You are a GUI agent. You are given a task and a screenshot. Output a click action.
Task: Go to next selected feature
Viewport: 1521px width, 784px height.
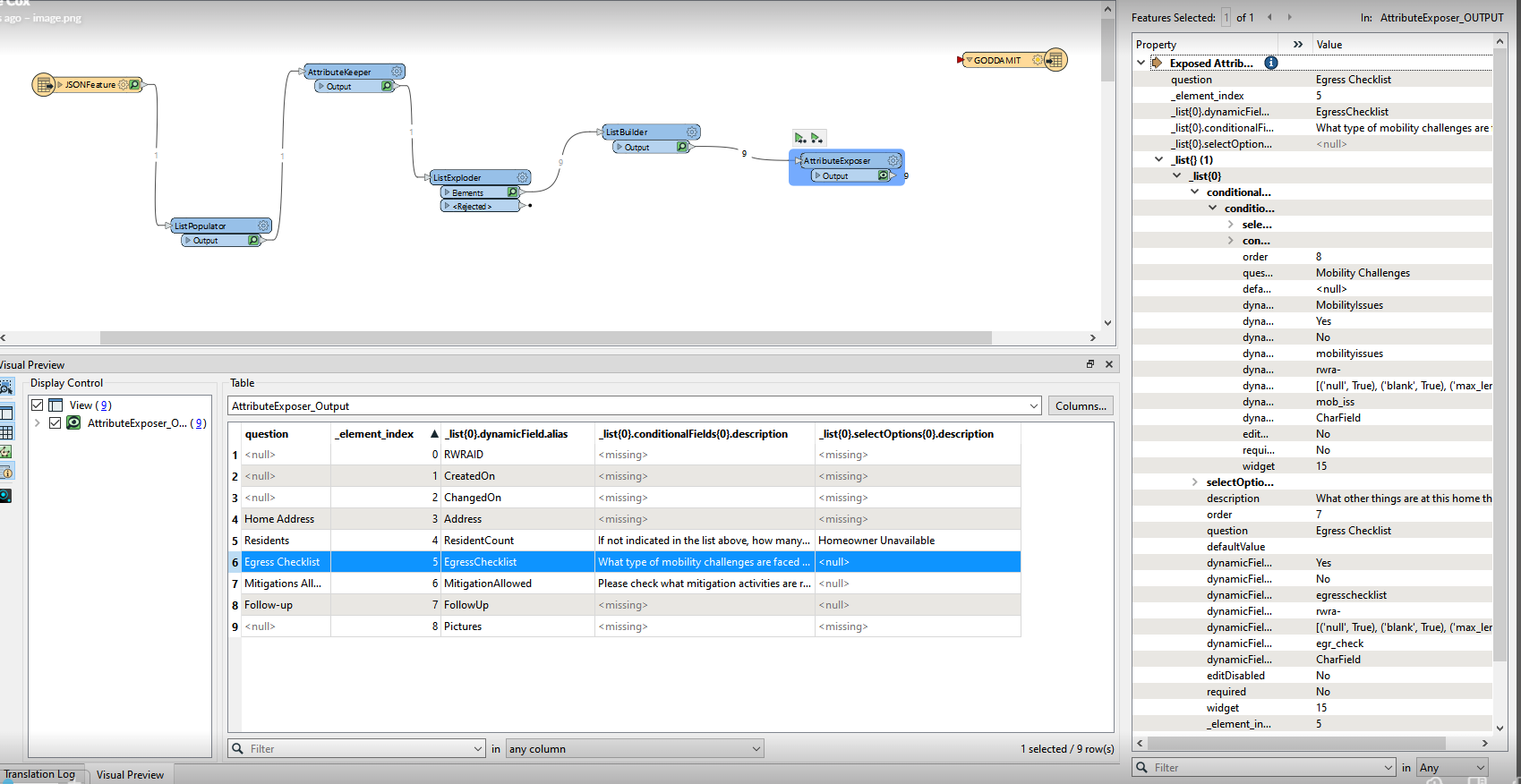coord(1289,17)
